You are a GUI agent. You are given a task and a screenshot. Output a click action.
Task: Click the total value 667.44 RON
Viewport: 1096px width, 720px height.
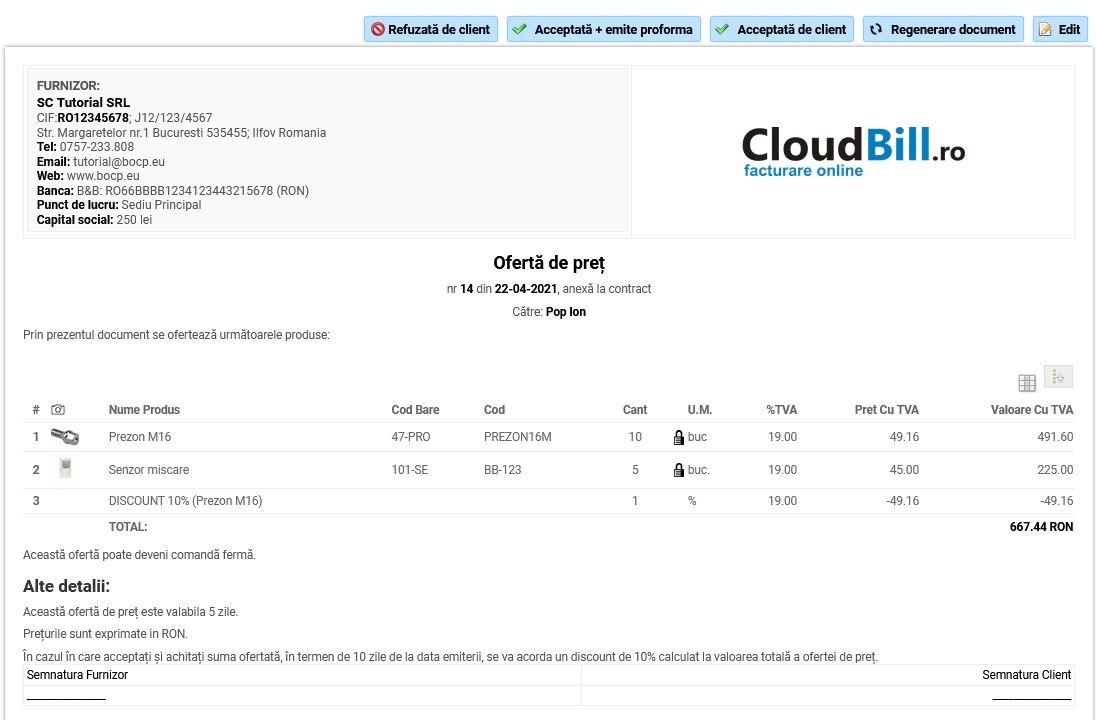click(x=1041, y=527)
